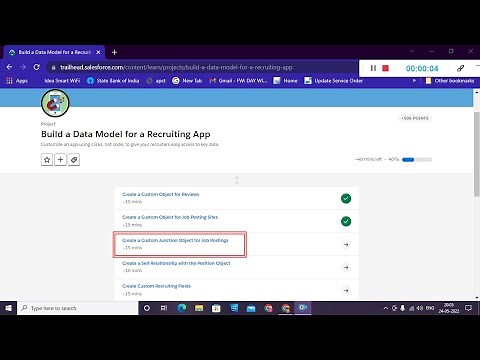Click the microphone icon in system tray

403,308
